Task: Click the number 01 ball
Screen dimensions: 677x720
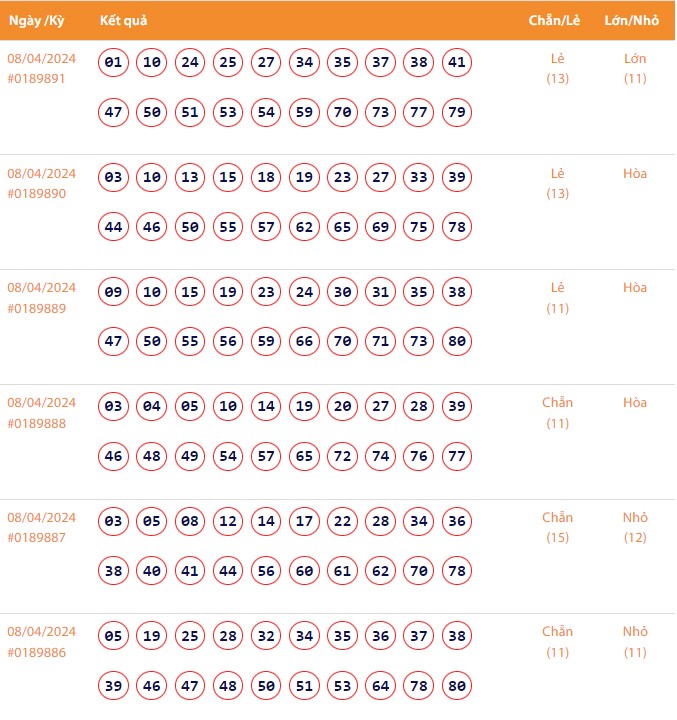Action: [x=114, y=63]
